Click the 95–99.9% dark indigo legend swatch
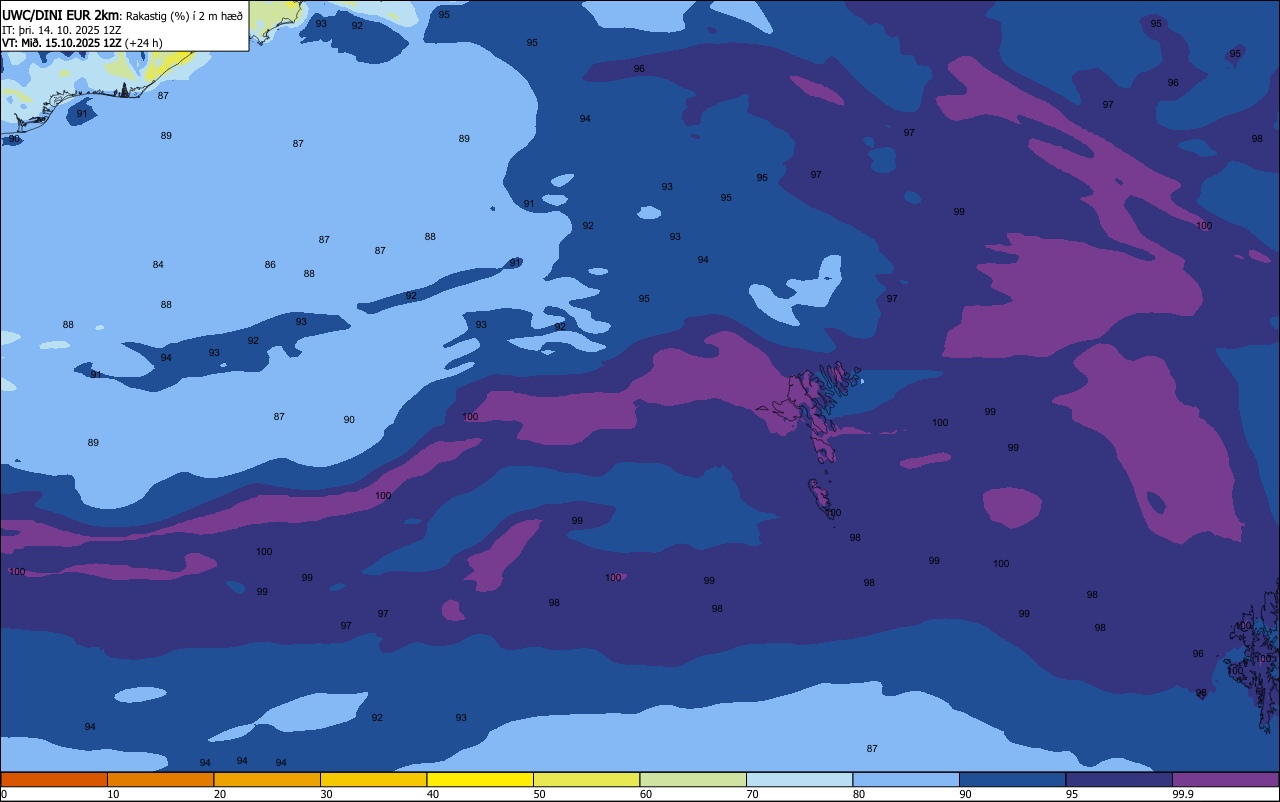 coord(1119,779)
